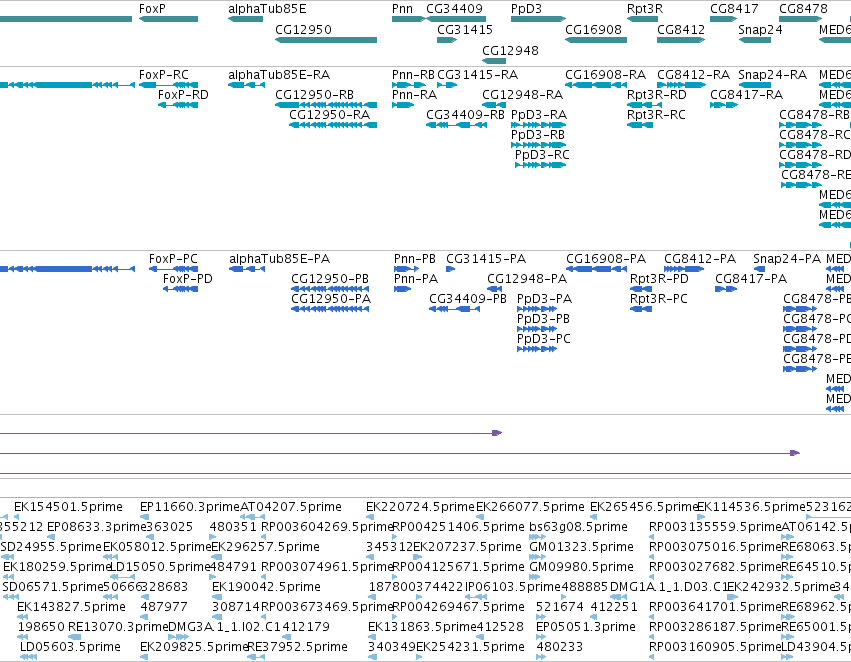
Task: Select the CG12950-RA transcript label
Action: [329, 115]
